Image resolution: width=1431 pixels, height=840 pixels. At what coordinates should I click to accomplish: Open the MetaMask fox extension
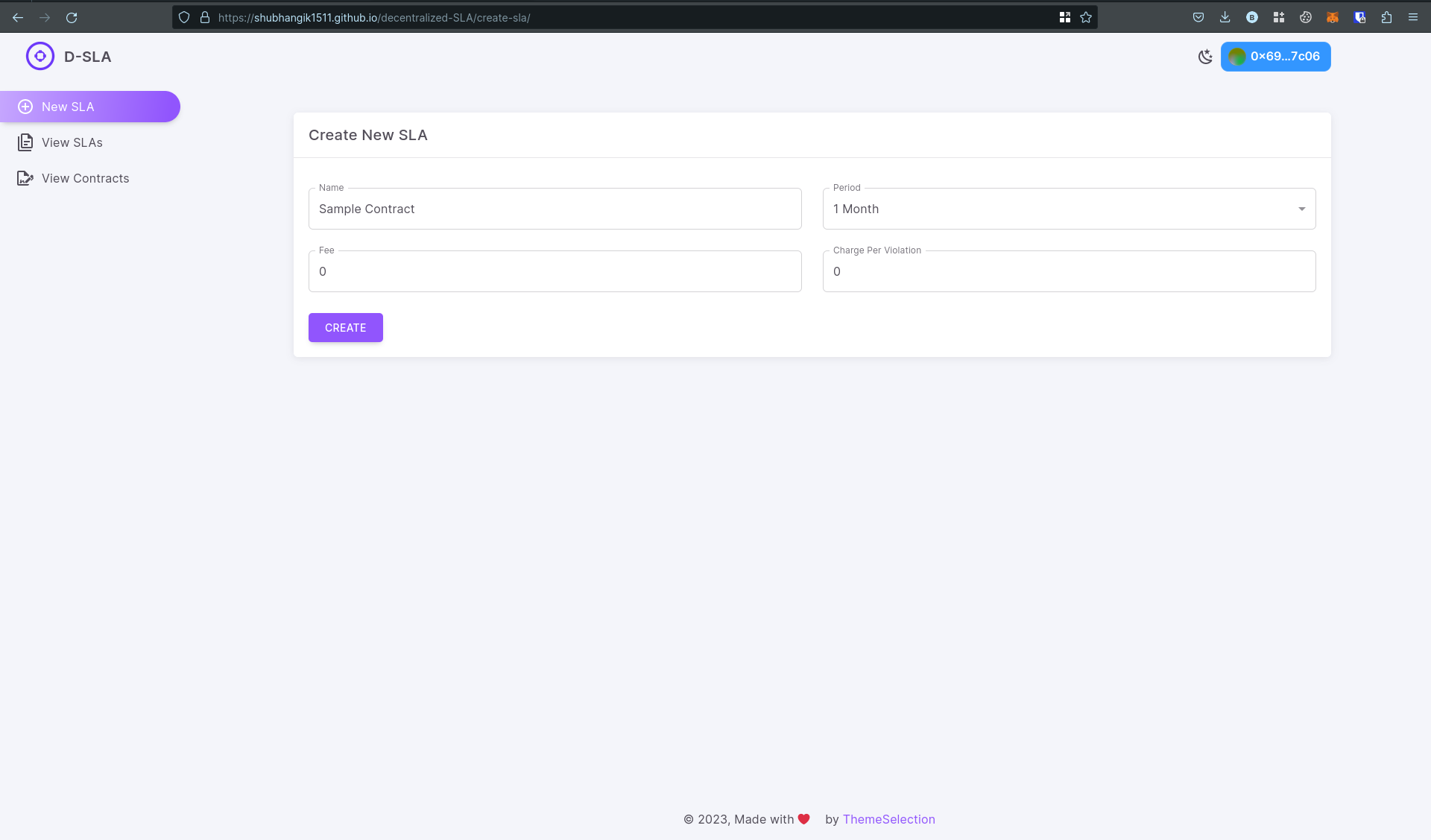[1333, 17]
